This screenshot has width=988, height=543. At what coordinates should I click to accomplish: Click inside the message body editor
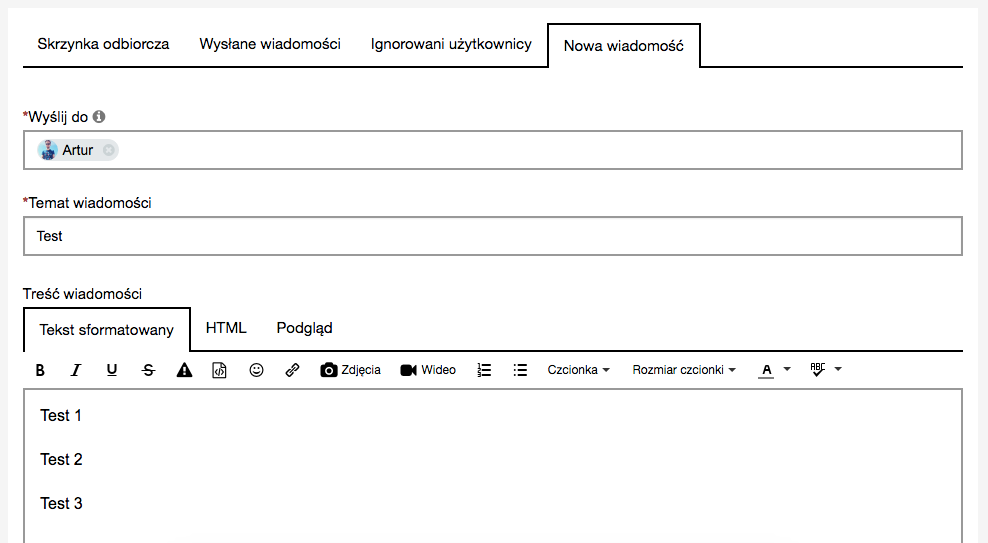click(493, 466)
